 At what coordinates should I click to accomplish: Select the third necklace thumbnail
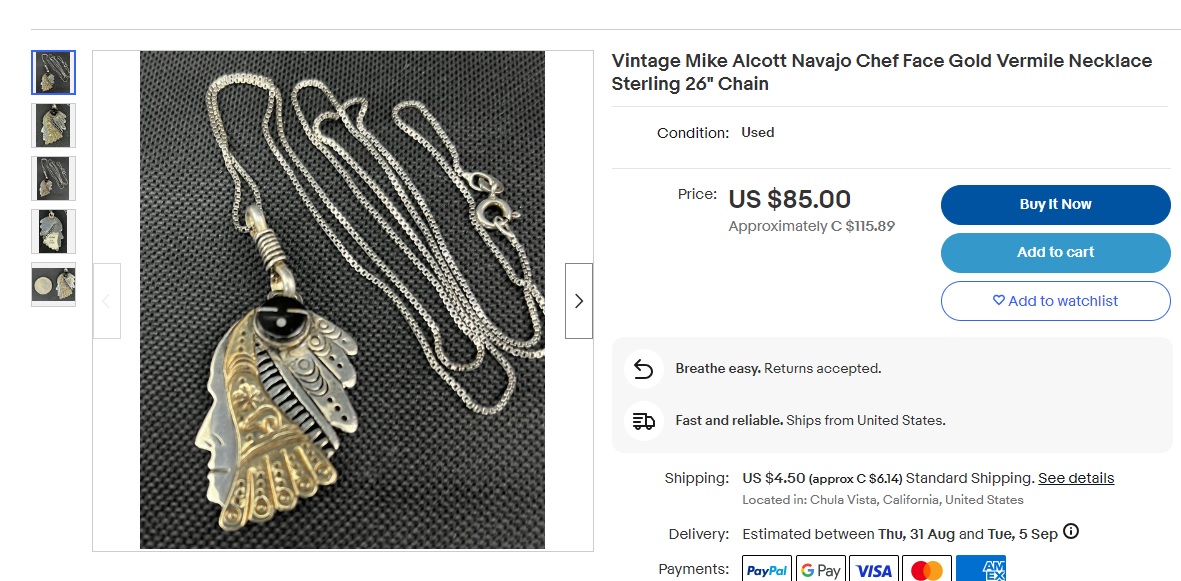53,178
